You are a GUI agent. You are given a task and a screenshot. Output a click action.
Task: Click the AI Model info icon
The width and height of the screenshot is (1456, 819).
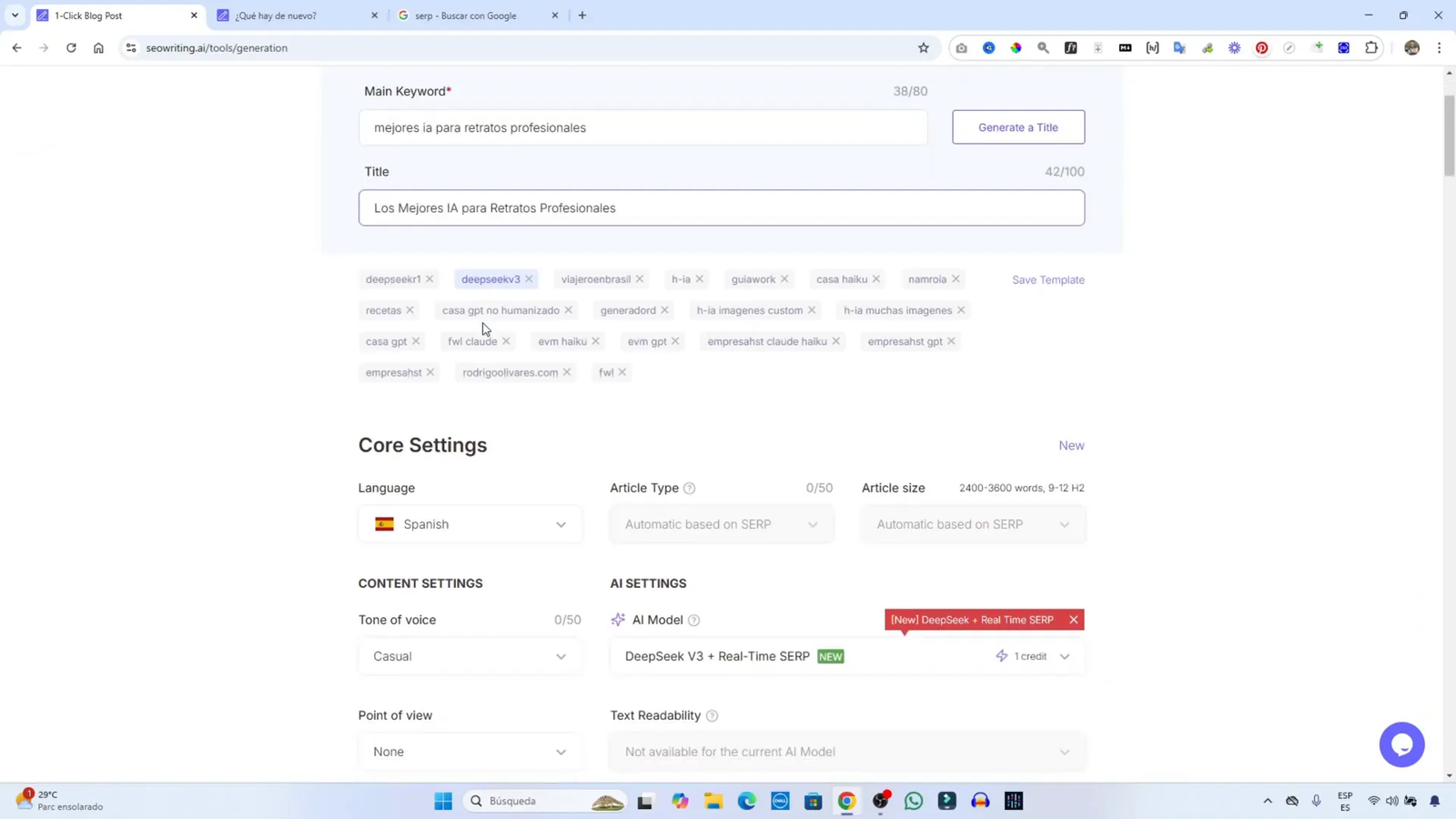click(694, 621)
